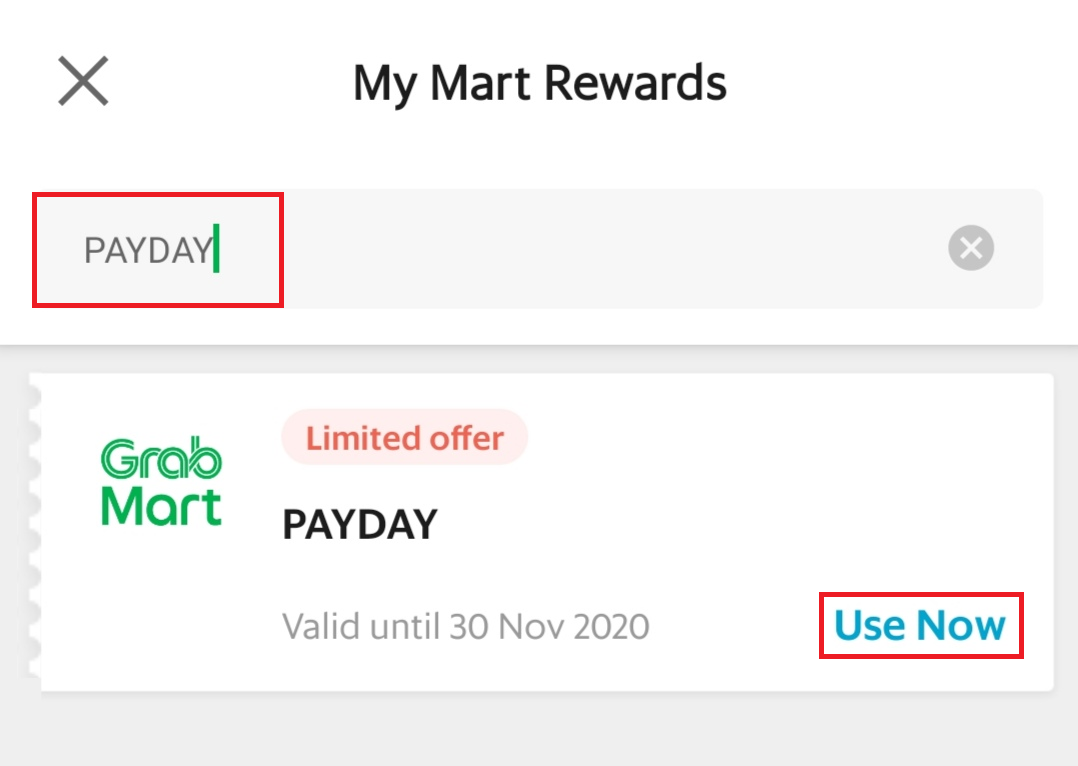Image resolution: width=1078 pixels, height=766 pixels.
Task: Close the My Mart Rewards screen
Action: point(83,81)
